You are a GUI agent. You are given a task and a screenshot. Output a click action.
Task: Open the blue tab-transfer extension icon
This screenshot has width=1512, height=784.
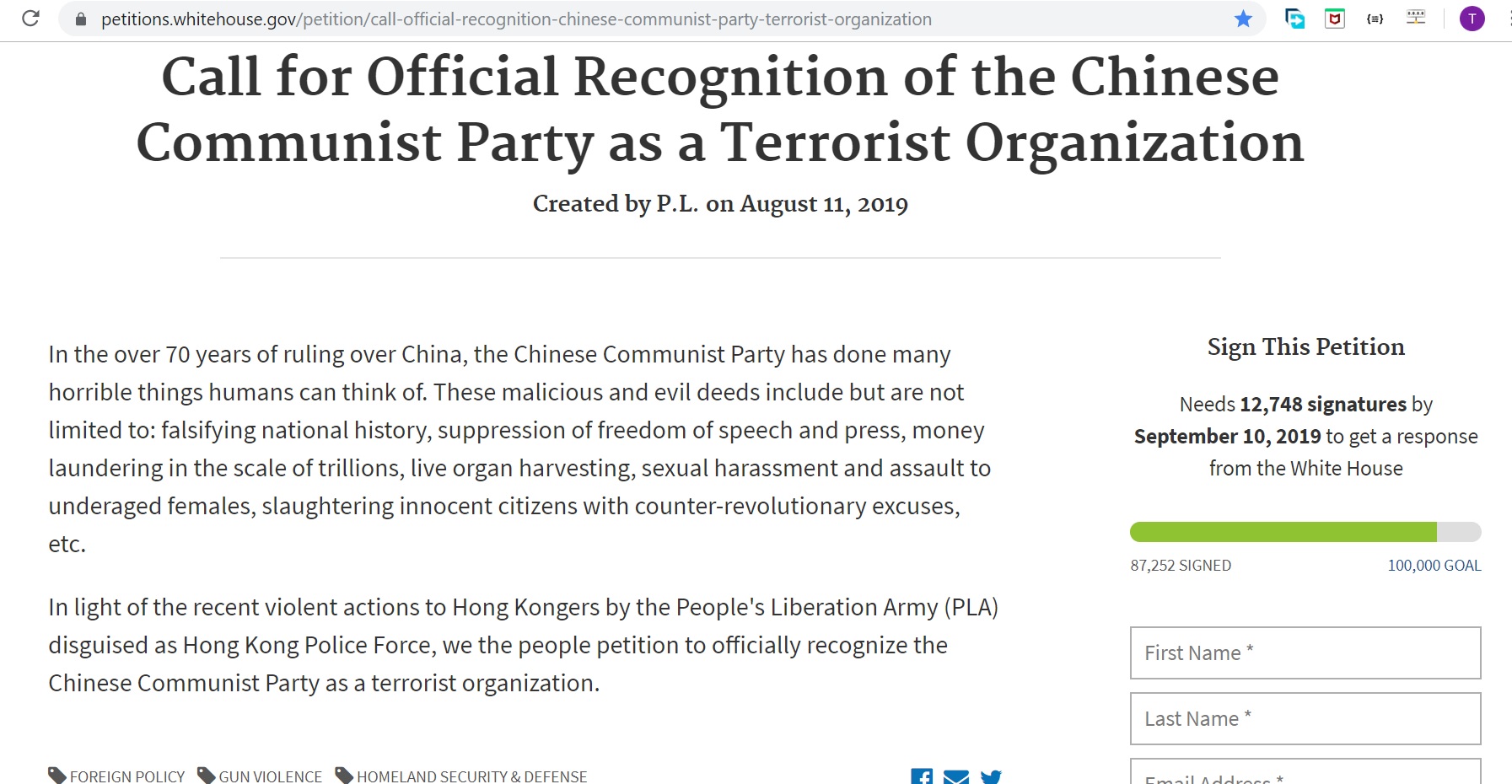click(x=1294, y=19)
